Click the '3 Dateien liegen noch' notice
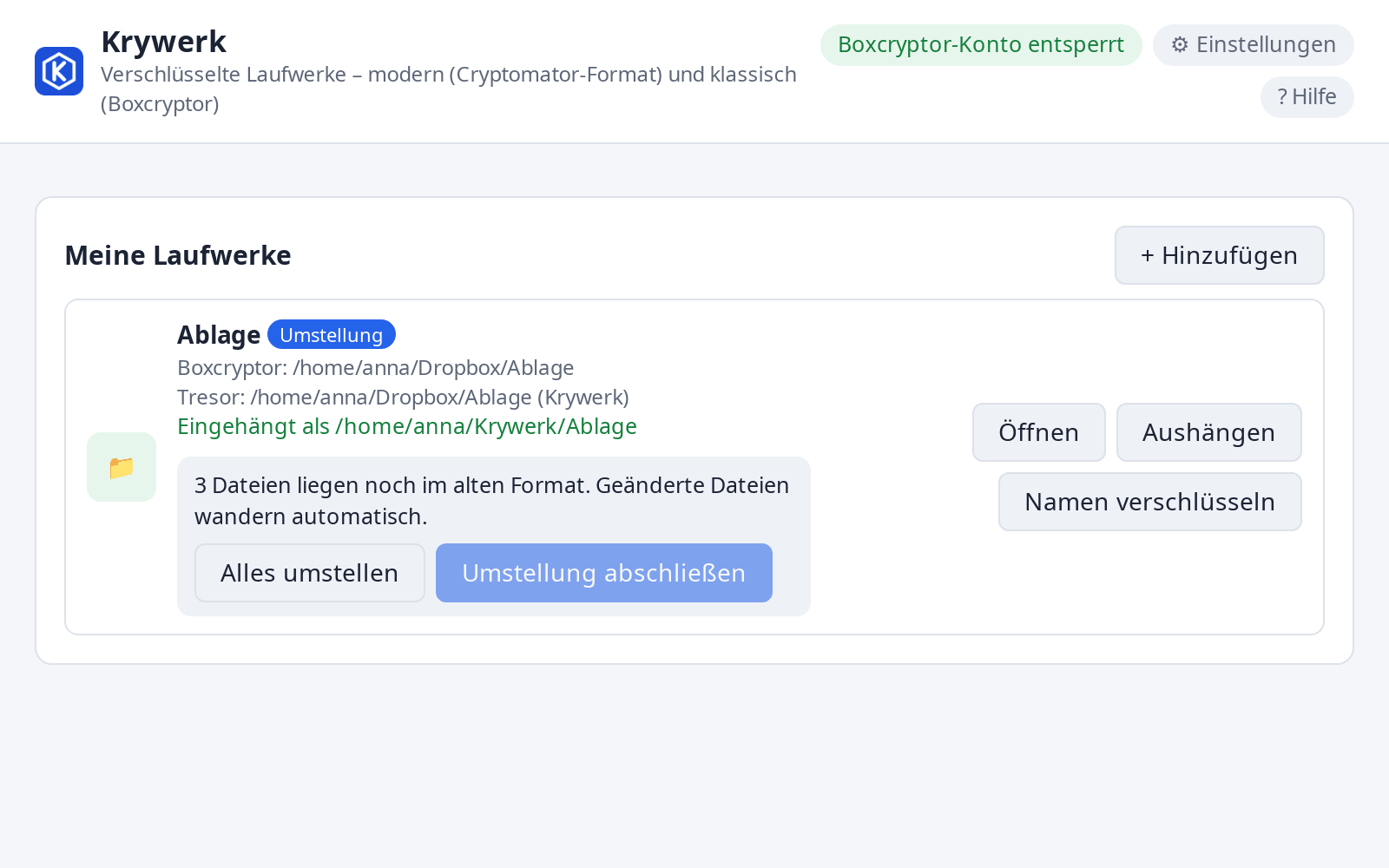1389x868 pixels. coord(491,501)
